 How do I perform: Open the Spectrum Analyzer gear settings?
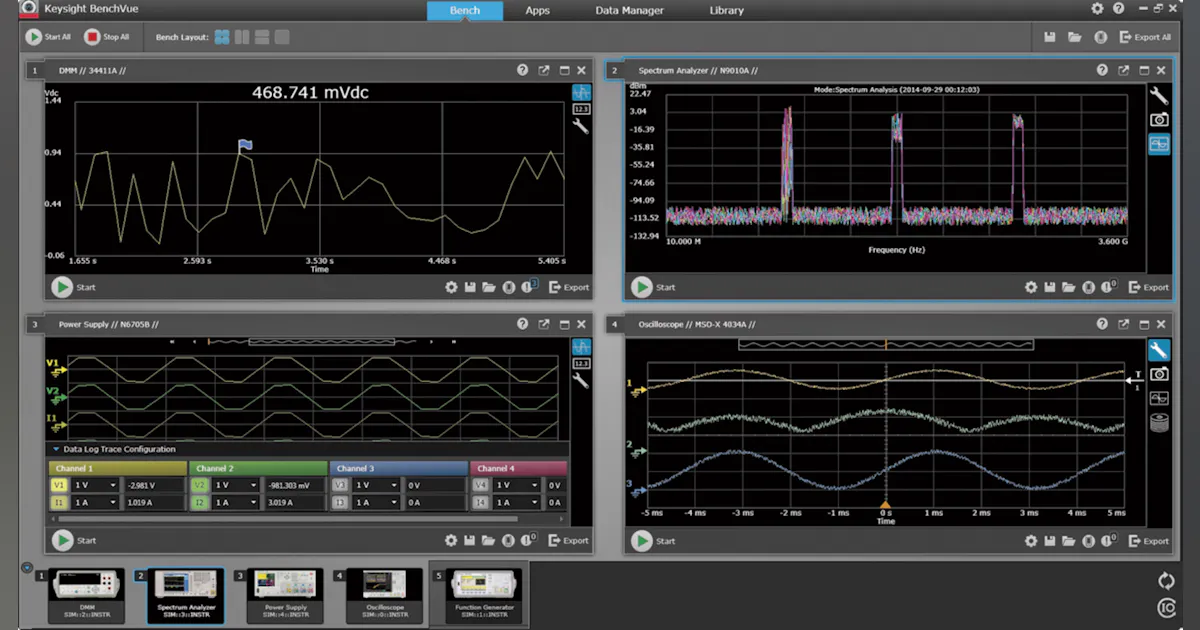[x=1031, y=287]
